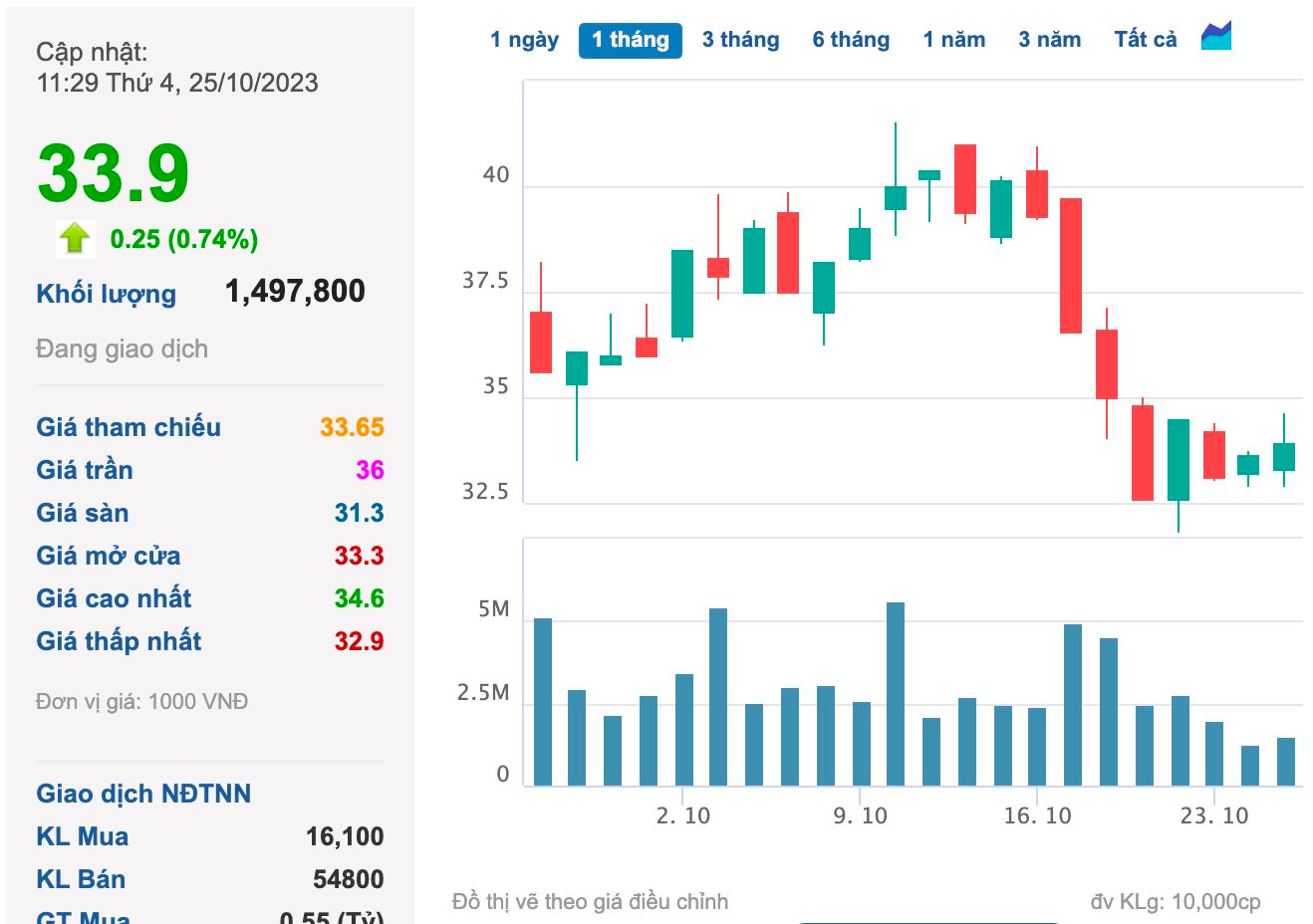Click the x-axis date label 9. 10

tap(860, 815)
